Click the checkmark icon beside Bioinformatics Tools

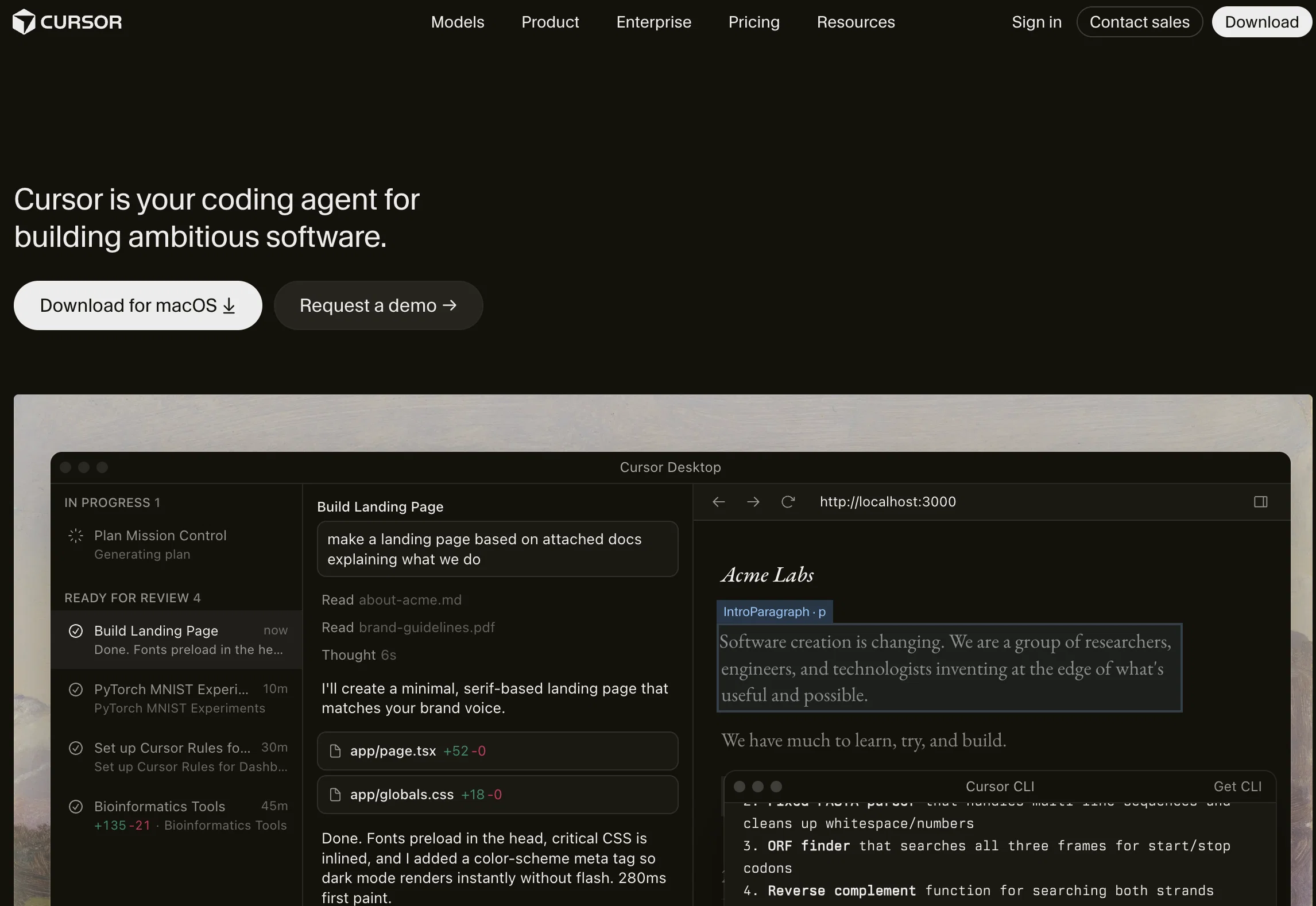76,807
